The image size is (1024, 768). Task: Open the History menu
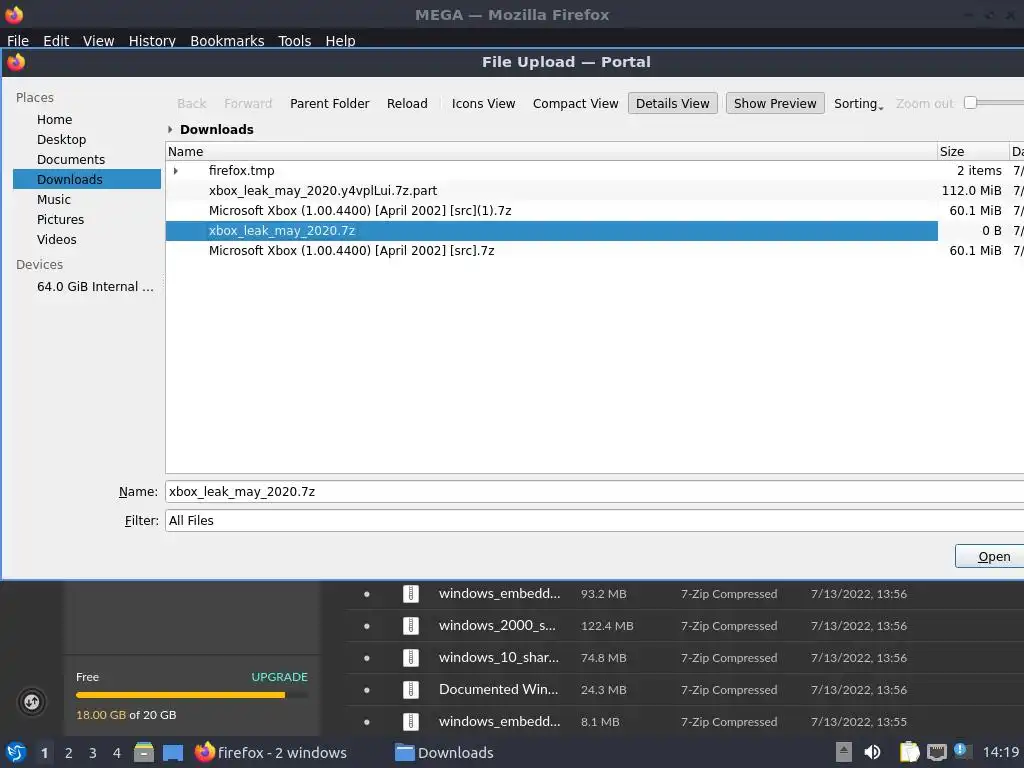(x=152, y=40)
